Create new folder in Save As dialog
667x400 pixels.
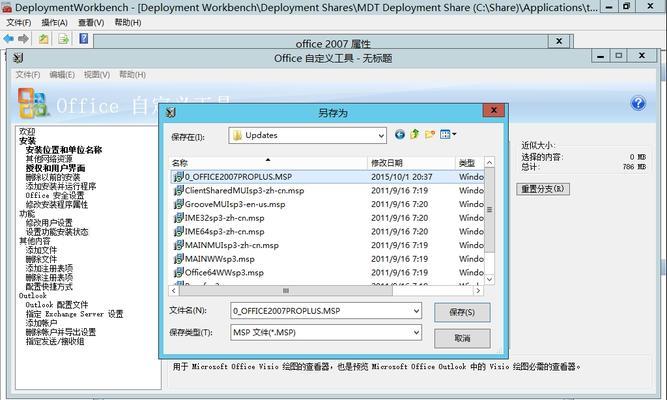click(430, 135)
